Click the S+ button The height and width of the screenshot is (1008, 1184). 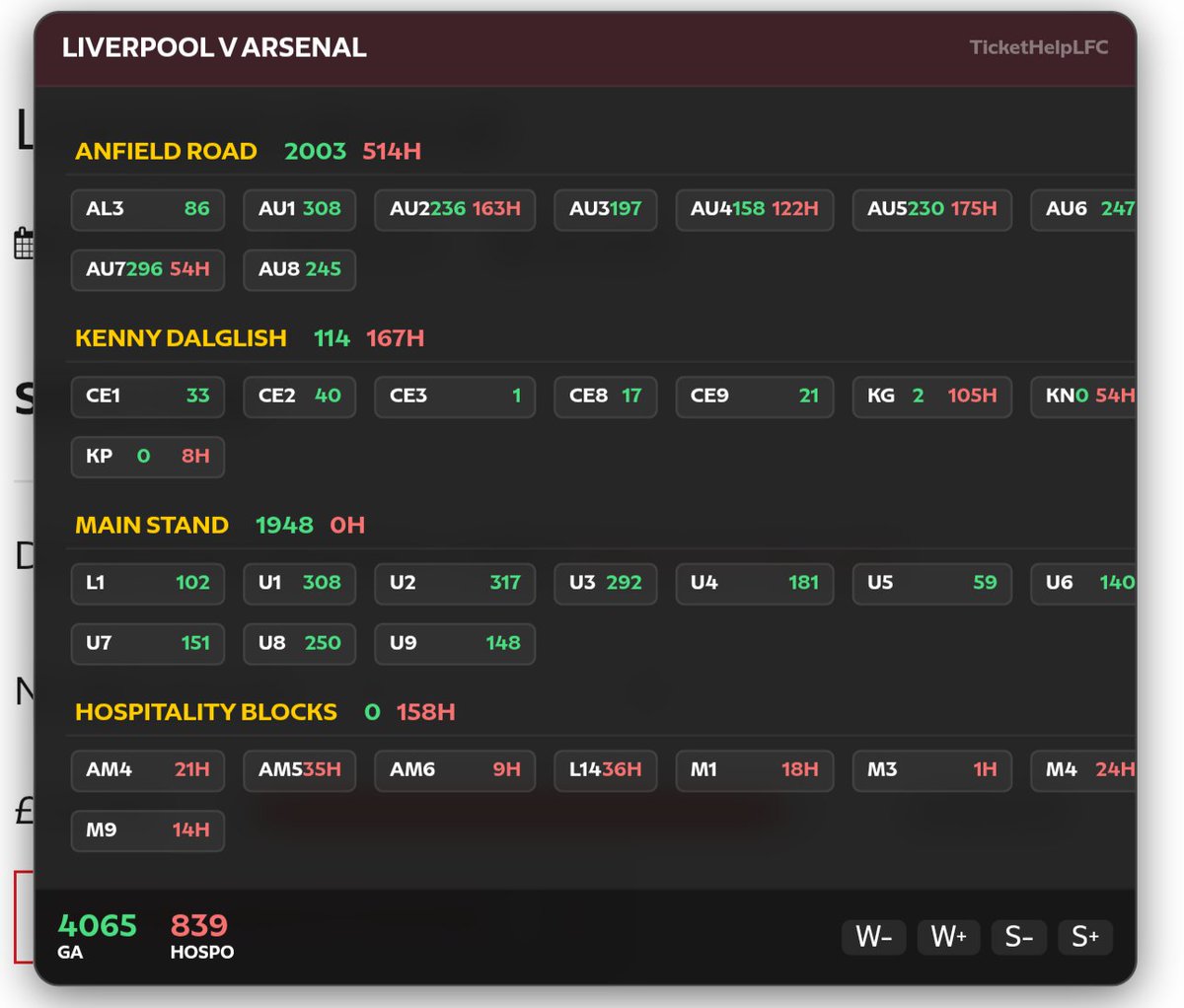tap(1085, 936)
